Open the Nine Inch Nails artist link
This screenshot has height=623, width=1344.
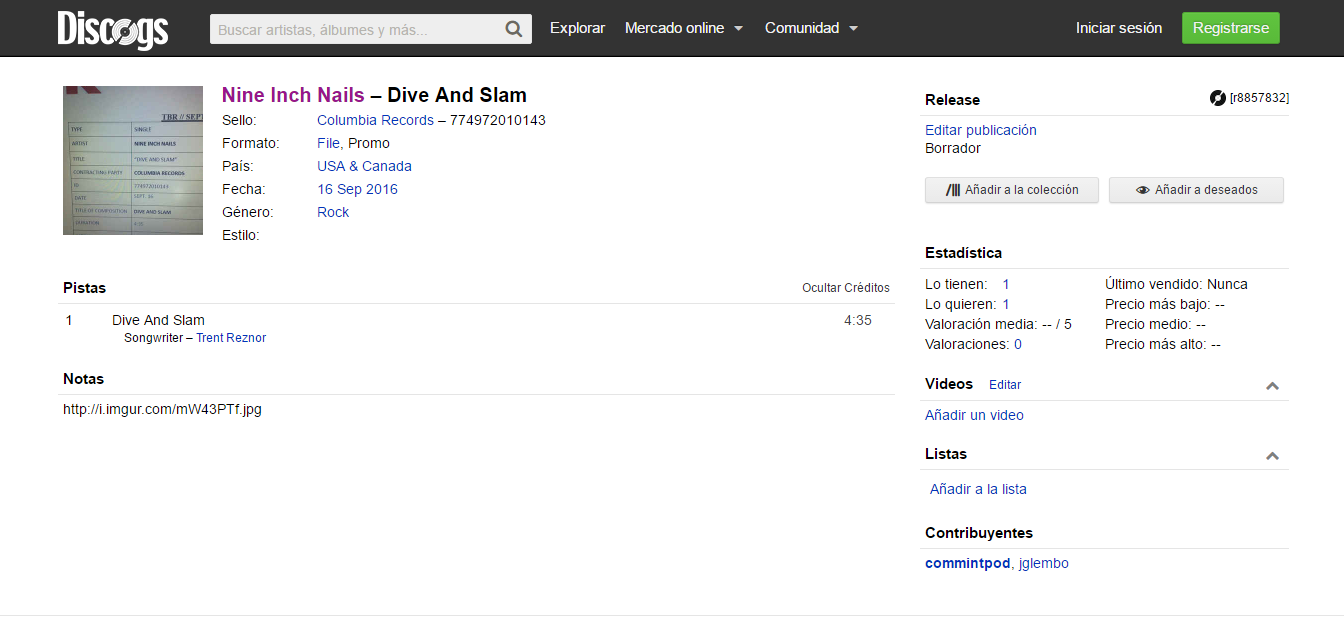pos(293,95)
